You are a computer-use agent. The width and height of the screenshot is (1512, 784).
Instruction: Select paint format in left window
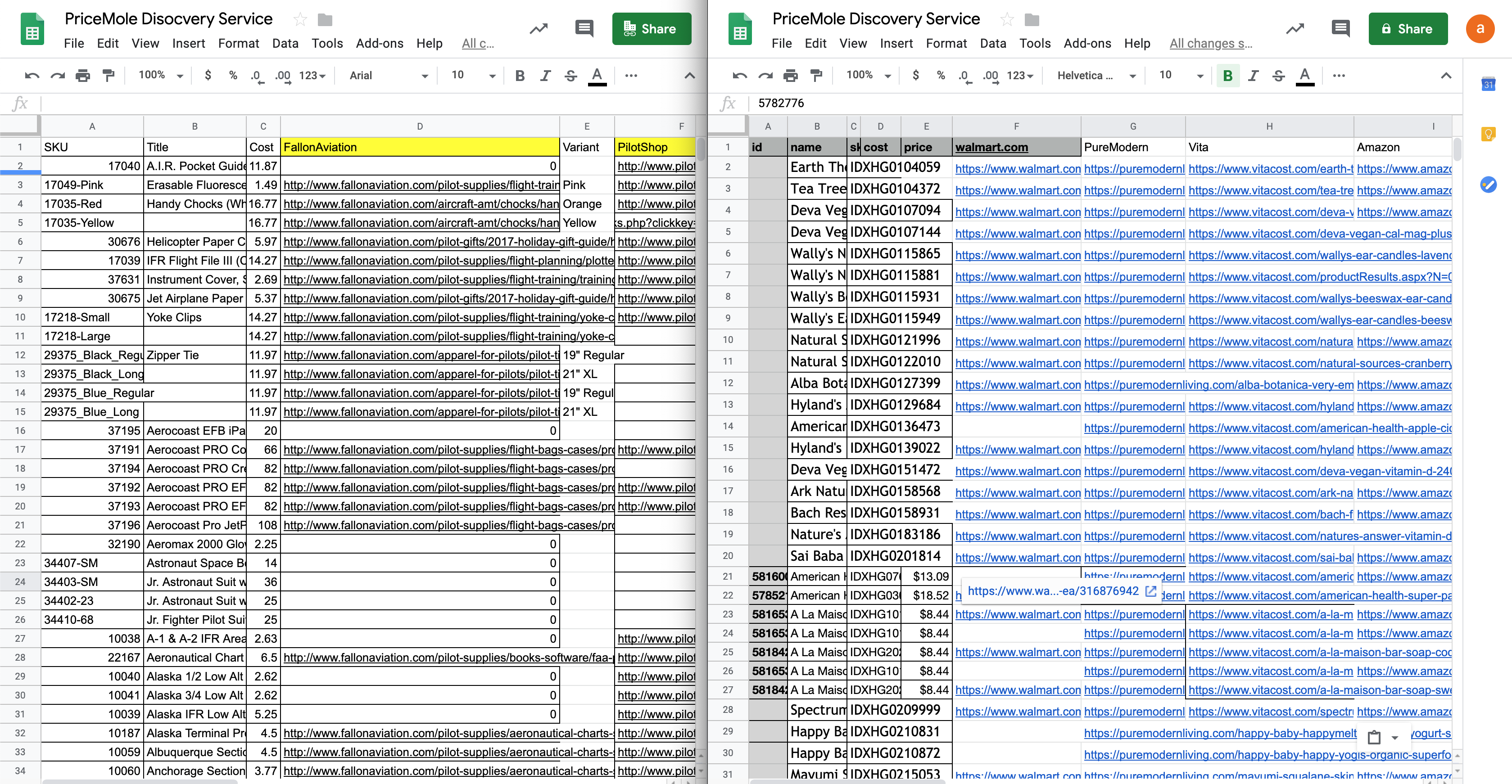108,75
